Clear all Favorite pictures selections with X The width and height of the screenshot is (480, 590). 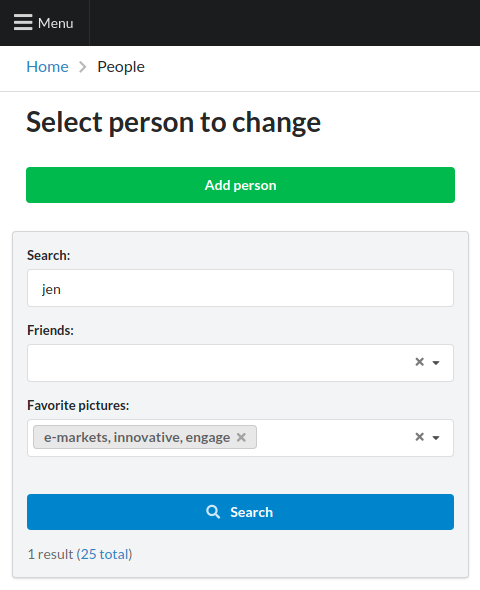click(419, 437)
